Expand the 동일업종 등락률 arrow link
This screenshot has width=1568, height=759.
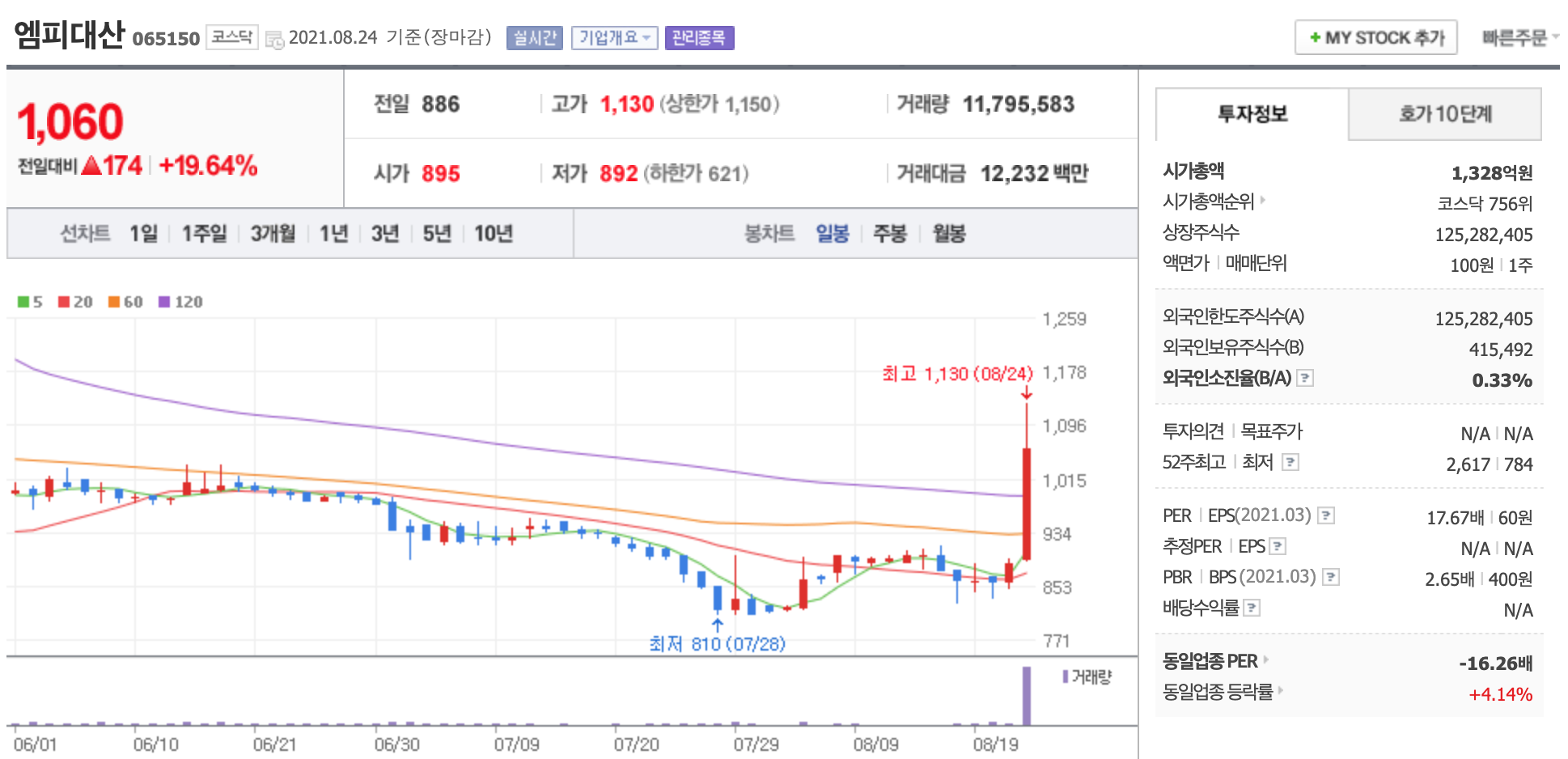coord(1281,691)
